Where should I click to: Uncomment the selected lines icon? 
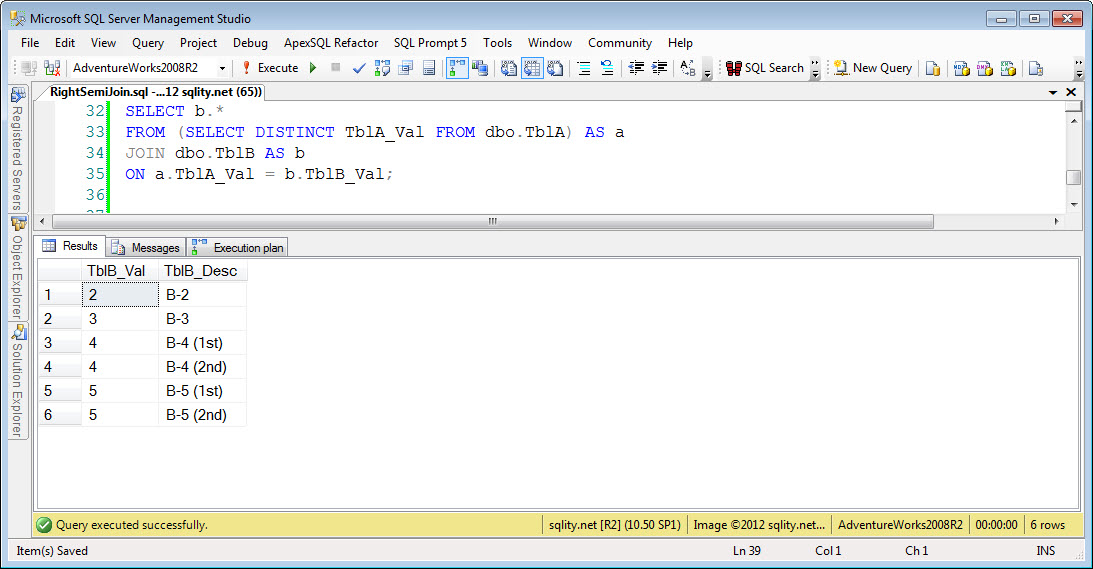(607, 68)
